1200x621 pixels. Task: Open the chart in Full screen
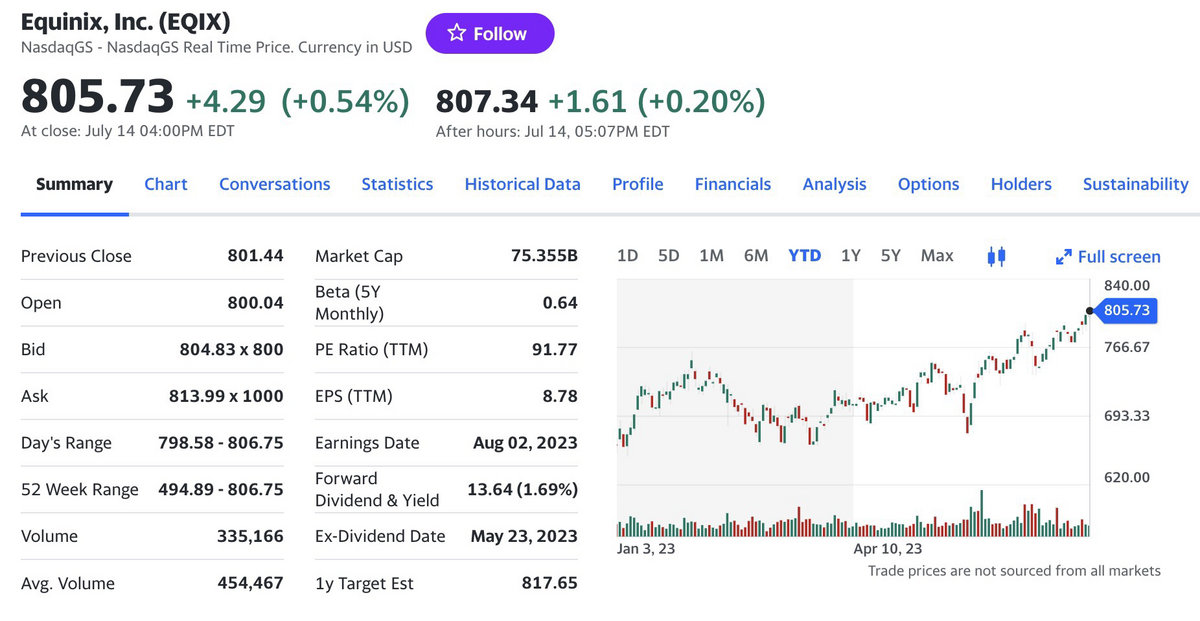[x=1108, y=257]
